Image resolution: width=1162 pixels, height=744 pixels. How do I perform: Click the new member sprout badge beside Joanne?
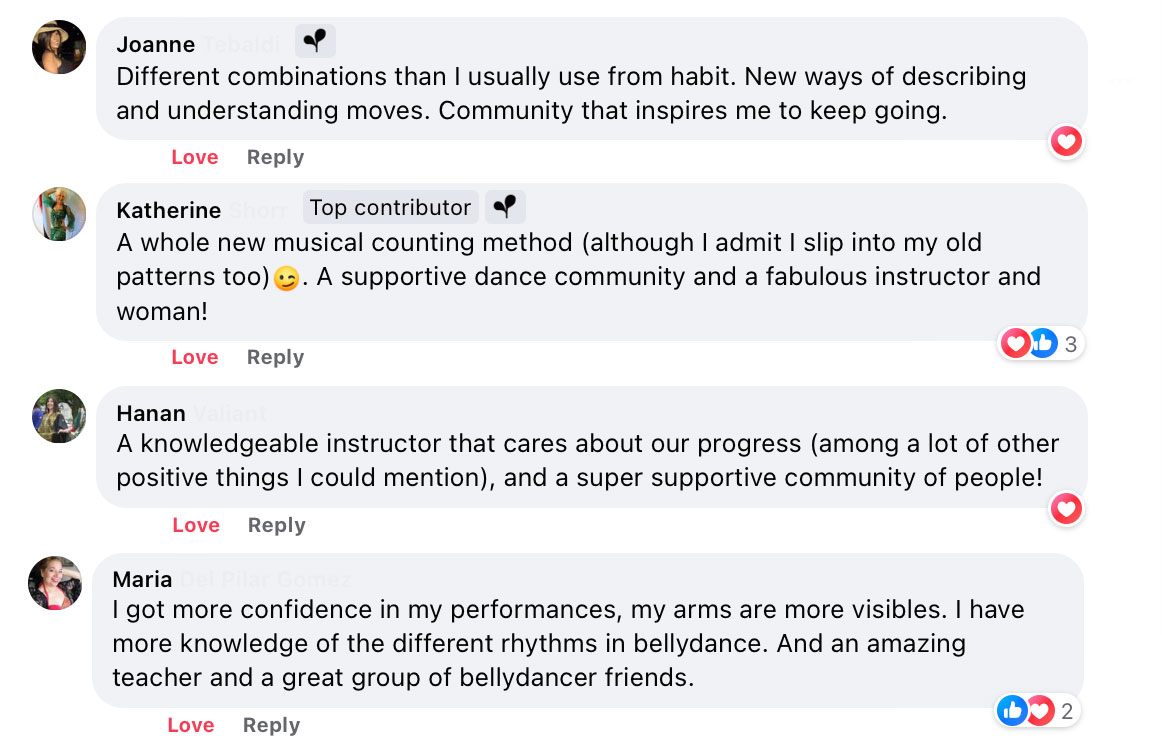click(315, 41)
